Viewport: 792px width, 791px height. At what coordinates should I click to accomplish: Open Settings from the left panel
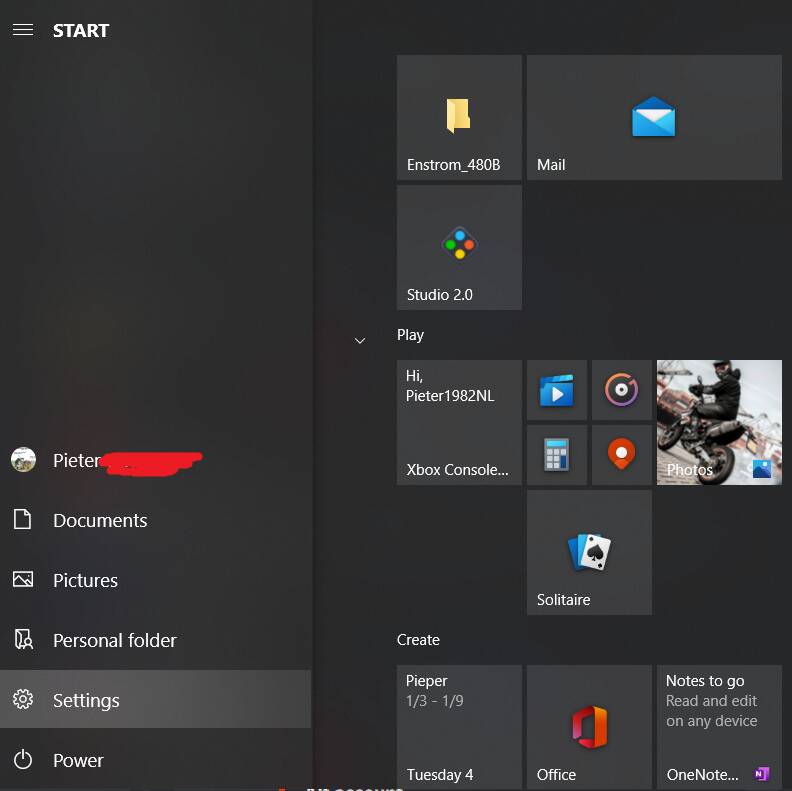[156, 700]
